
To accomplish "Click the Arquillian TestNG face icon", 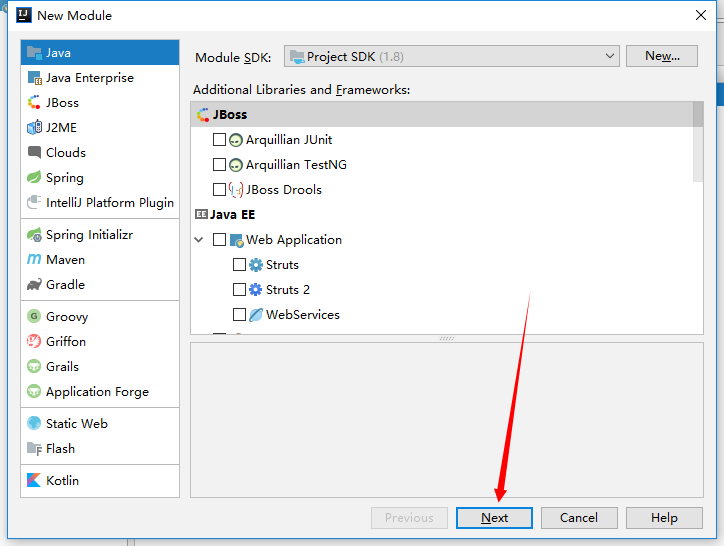I will pyautogui.click(x=236, y=165).
